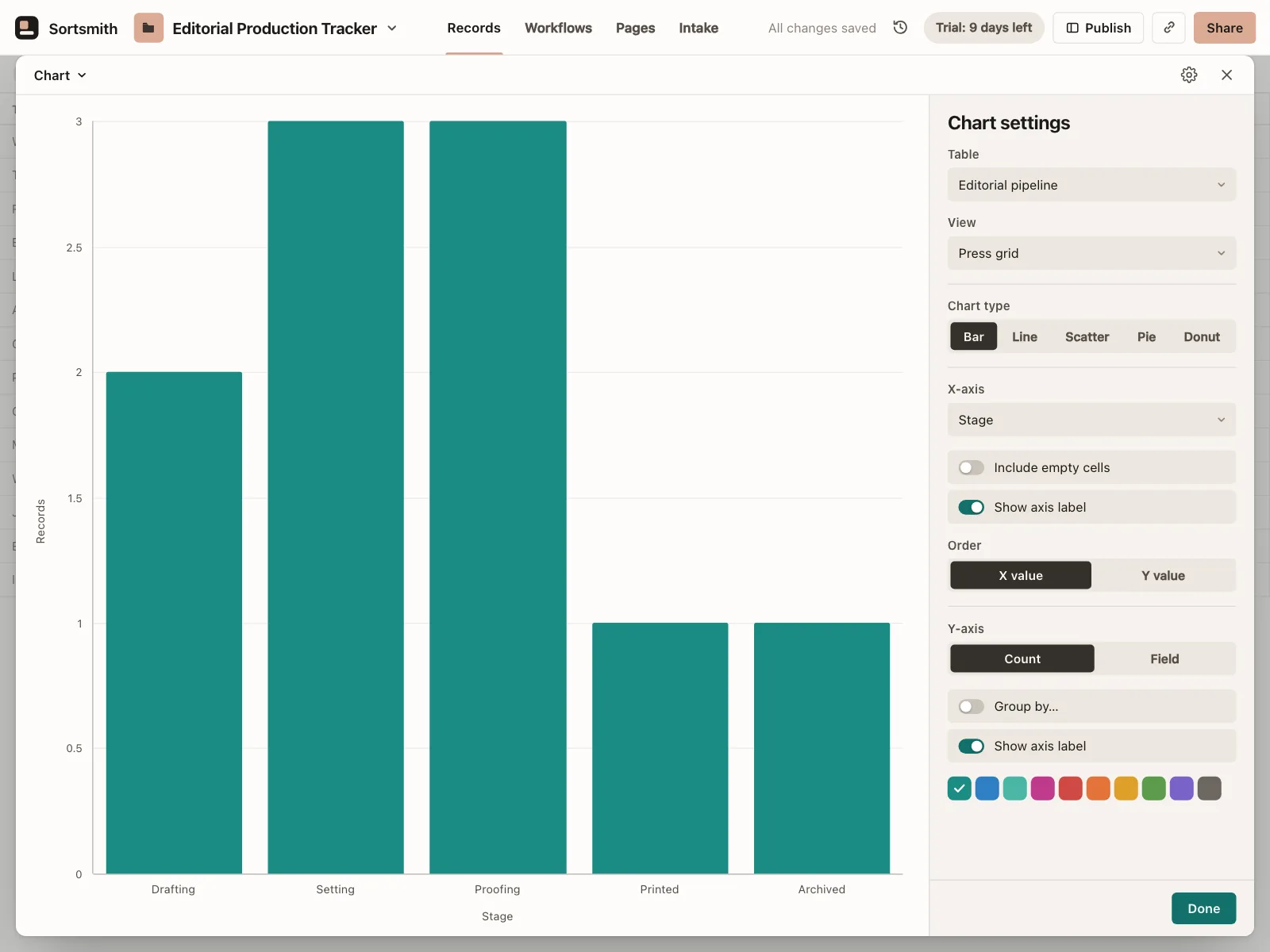Image resolution: width=1270 pixels, height=952 pixels.
Task: Select the yellow color swatch
Action: [x=1126, y=789]
